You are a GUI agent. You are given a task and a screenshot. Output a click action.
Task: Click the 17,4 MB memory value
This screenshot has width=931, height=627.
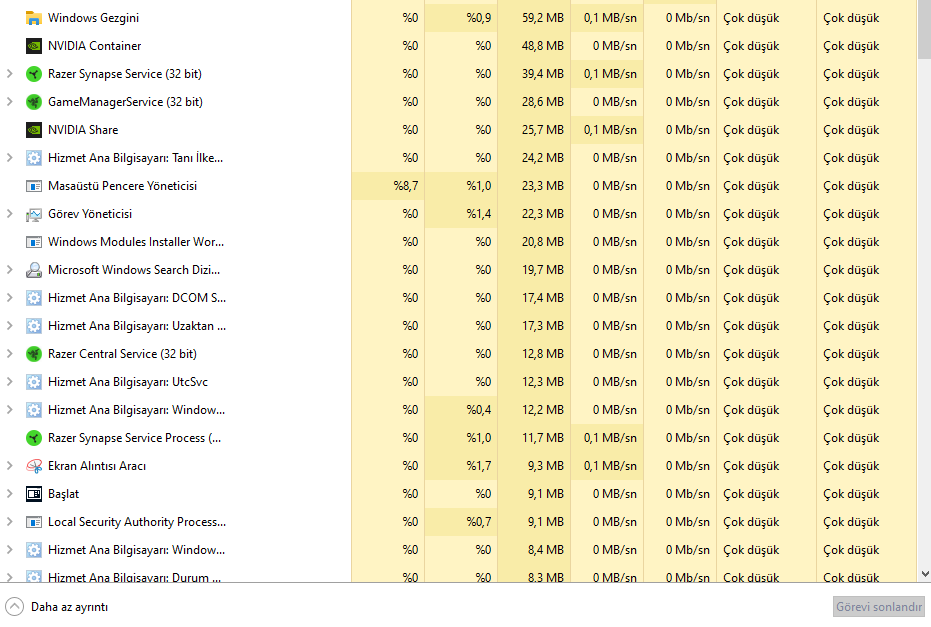[543, 297]
